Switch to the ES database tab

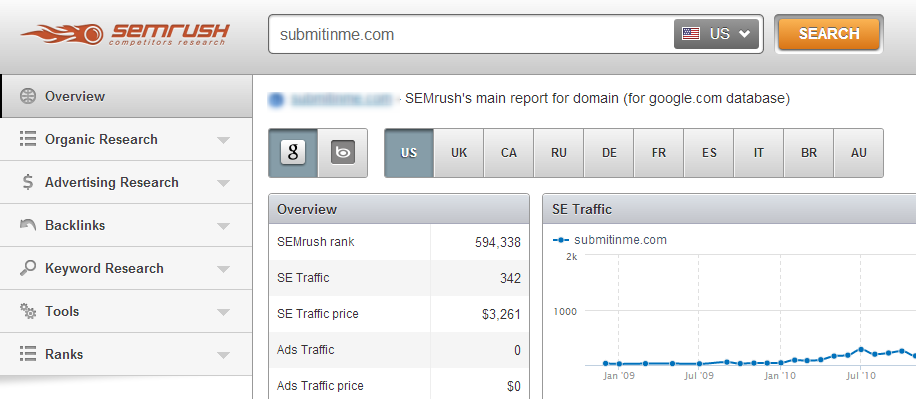pos(709,153)
